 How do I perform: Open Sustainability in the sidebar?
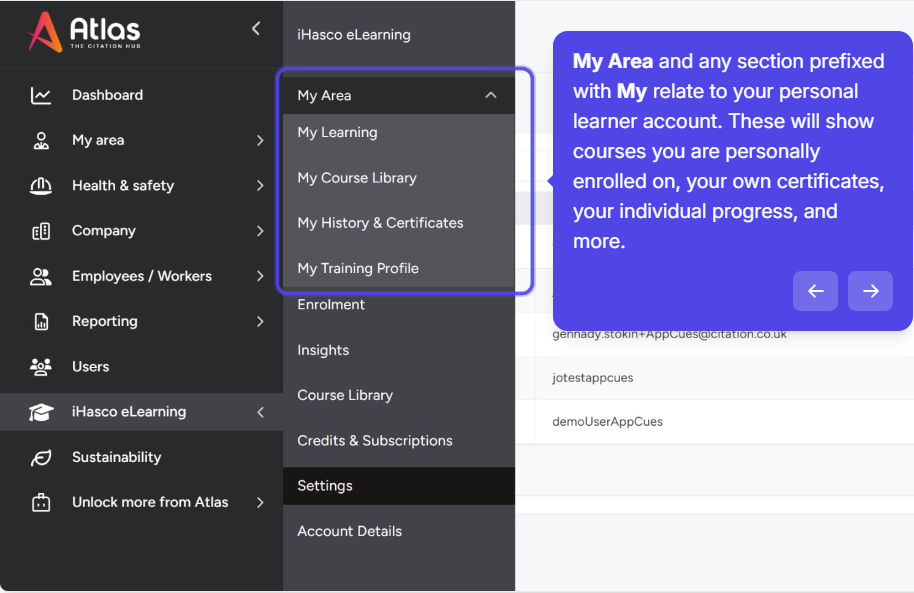pyautogui.click(x=117, y=457)
